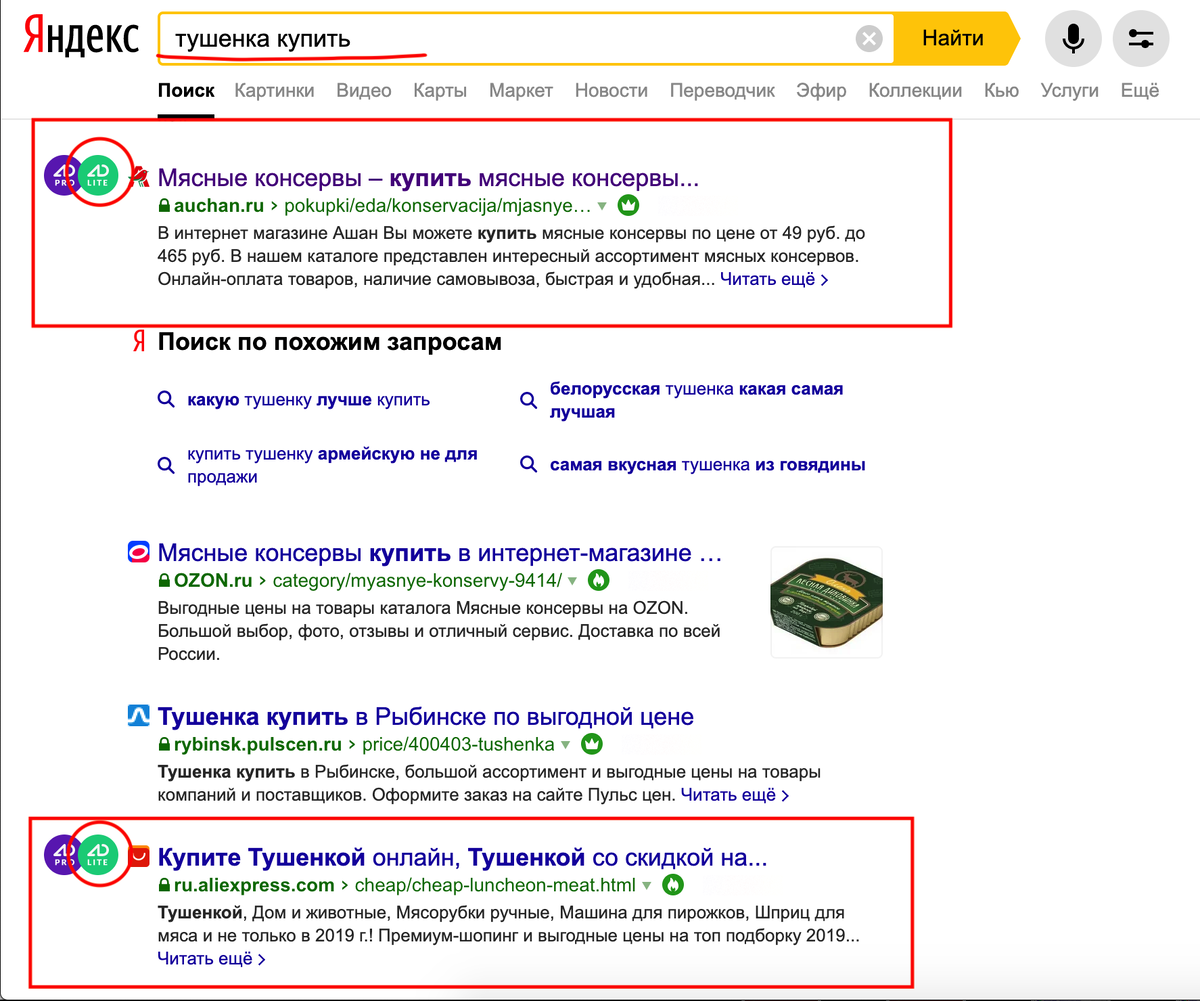Screen dimensions: 1200x1001
Task: Switch to the Видео tab
Action: [x=364, y=91]
